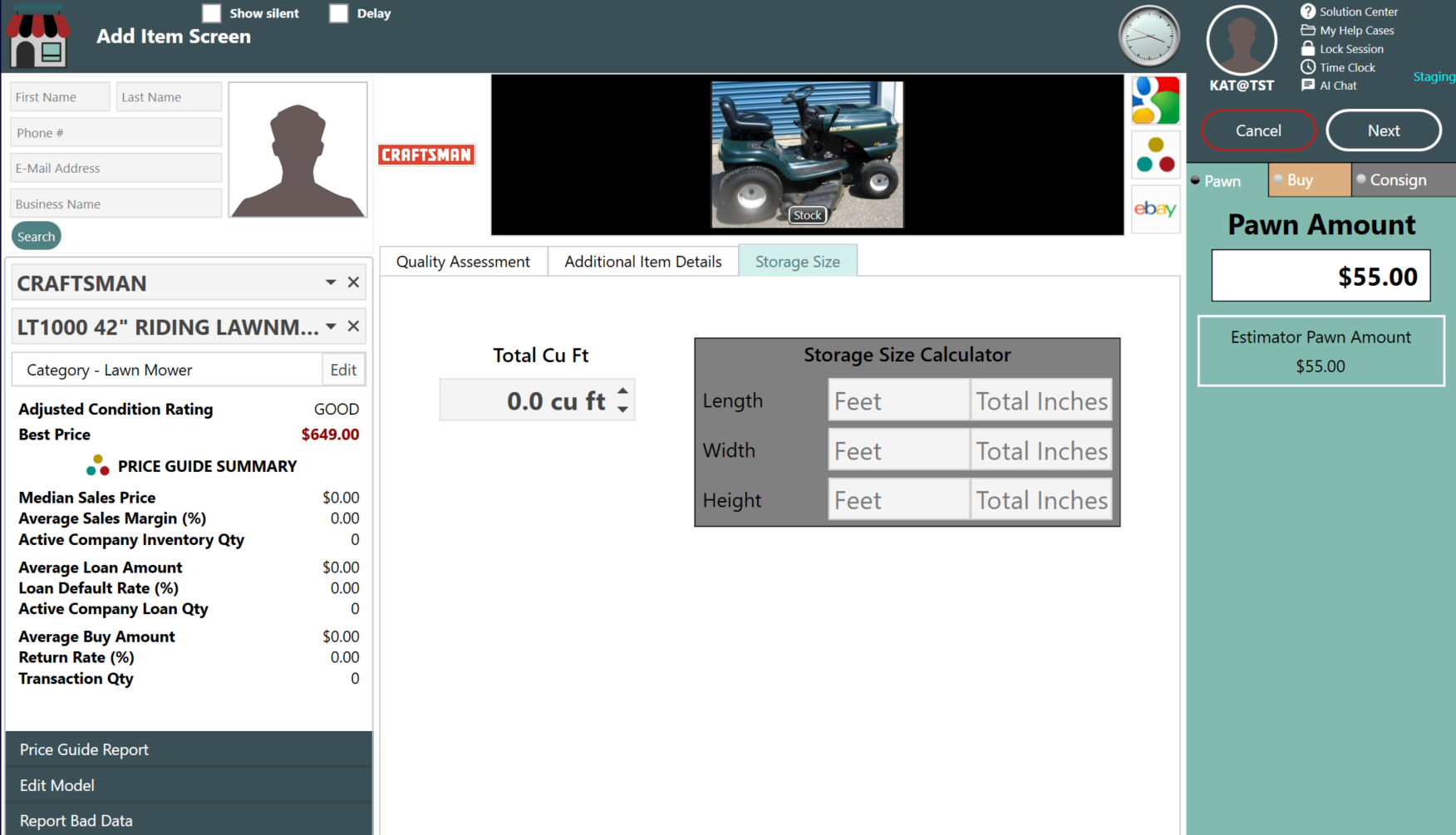This screenshot has height=835, width=1456.
Task: Click the store home icon
Action: (x=37, y=36)
